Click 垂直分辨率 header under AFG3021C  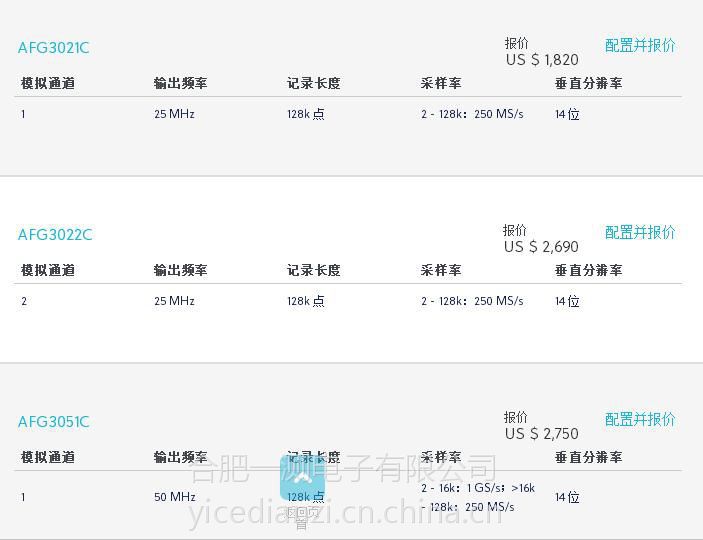tap(588, 83)
